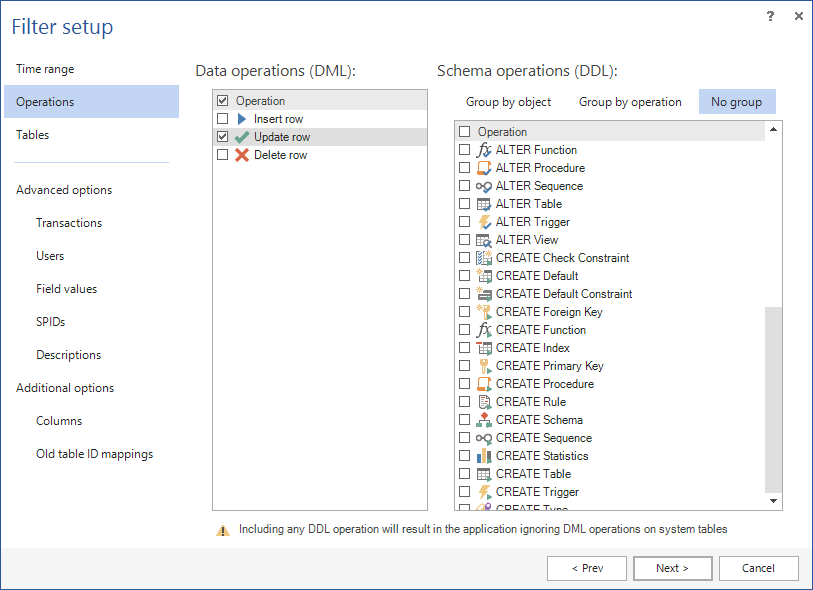Viewport: 813px width, 590px height.
Task: Click the CREATE Primary Key icon
Action: pyautogui.click(x=484, y=366)
